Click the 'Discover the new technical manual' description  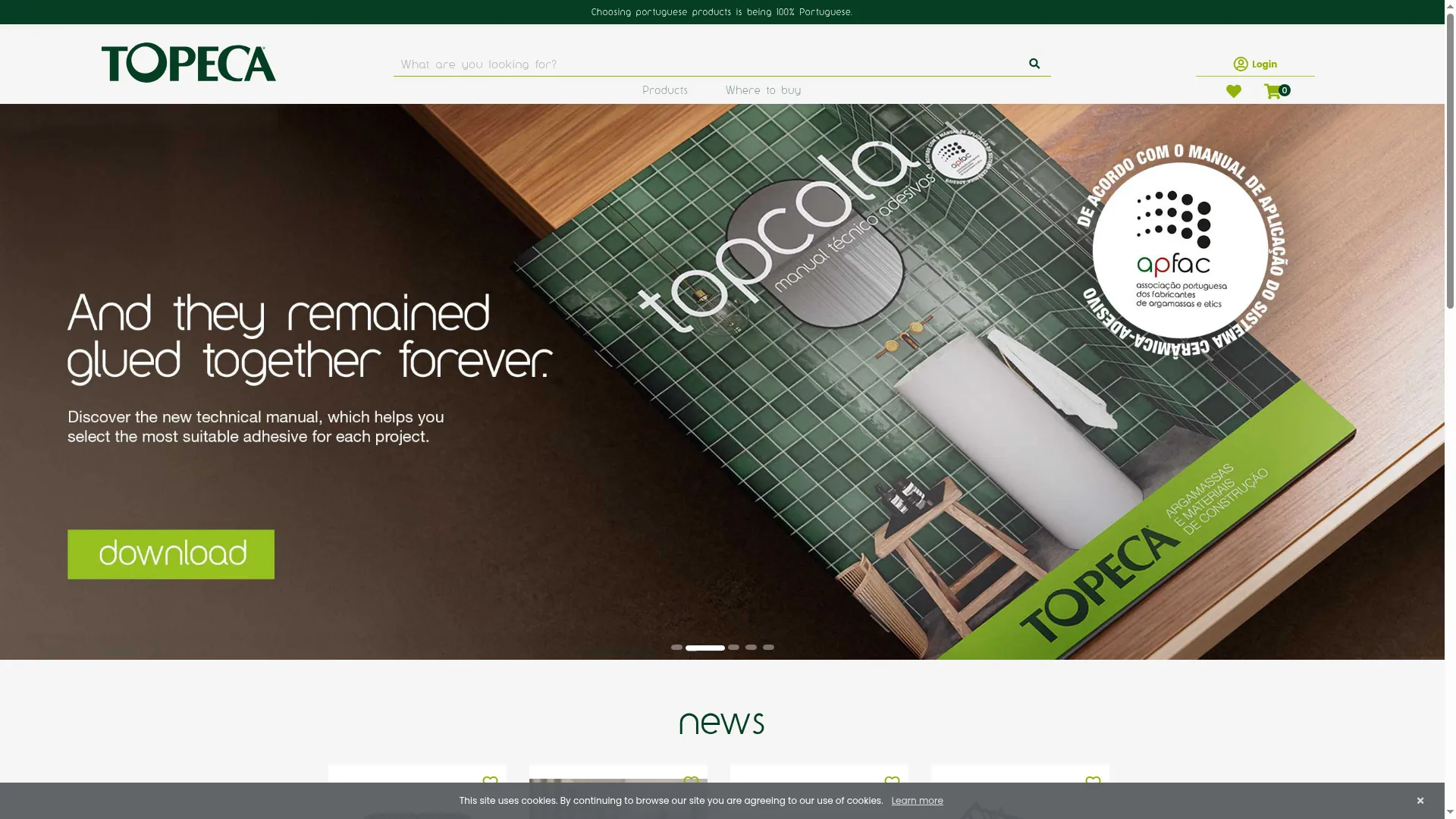[x=256, y=427]
